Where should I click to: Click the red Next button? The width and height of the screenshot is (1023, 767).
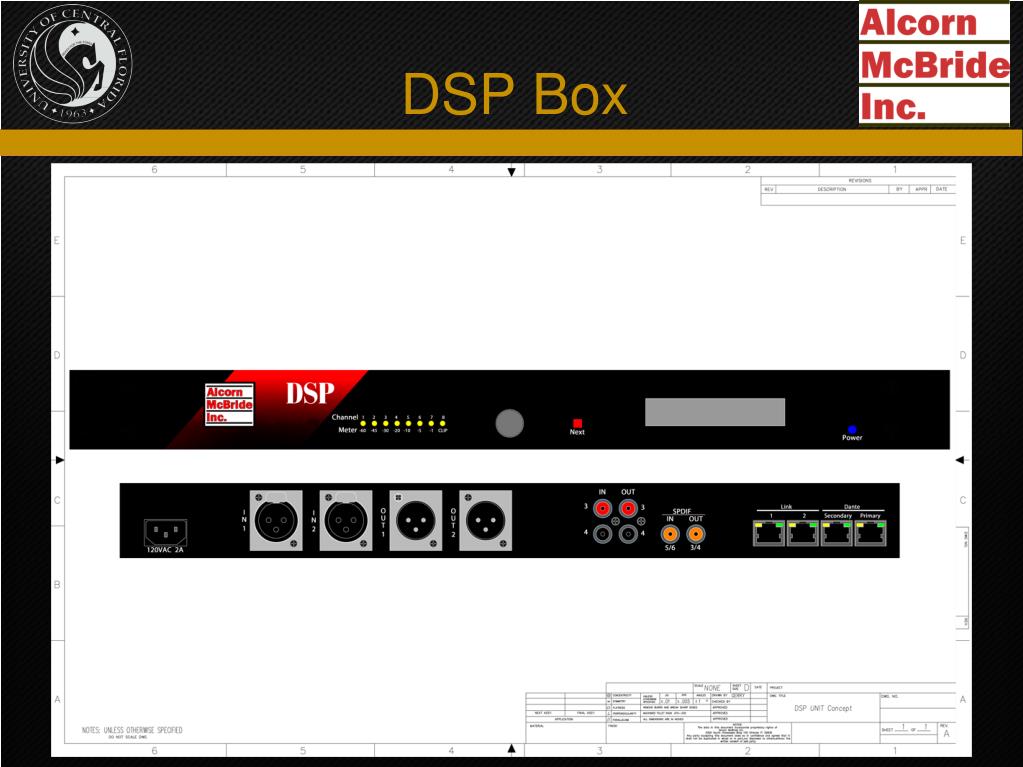pyautogui.click(x=577, y=423)
